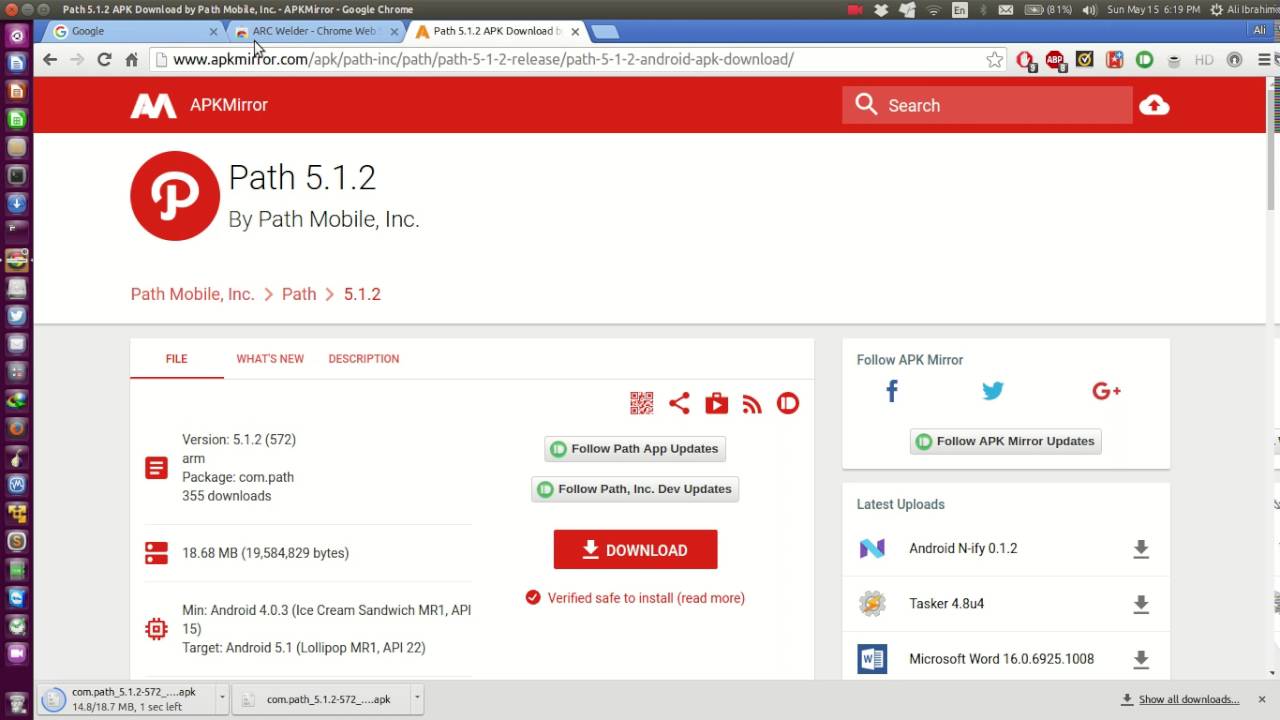Click the Android N-ify app icon

pyautogui.click(x=872, y=549)
